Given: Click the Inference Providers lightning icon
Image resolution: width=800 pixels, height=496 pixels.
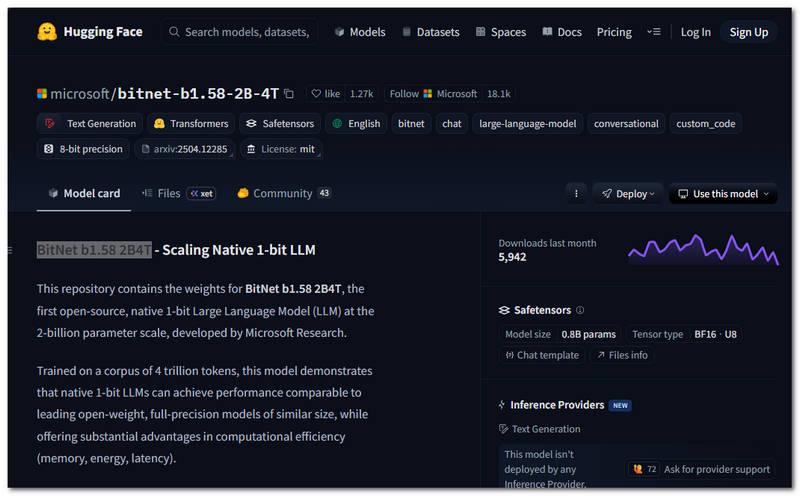Looking at the screenshot, I should [x=502, y=405].
